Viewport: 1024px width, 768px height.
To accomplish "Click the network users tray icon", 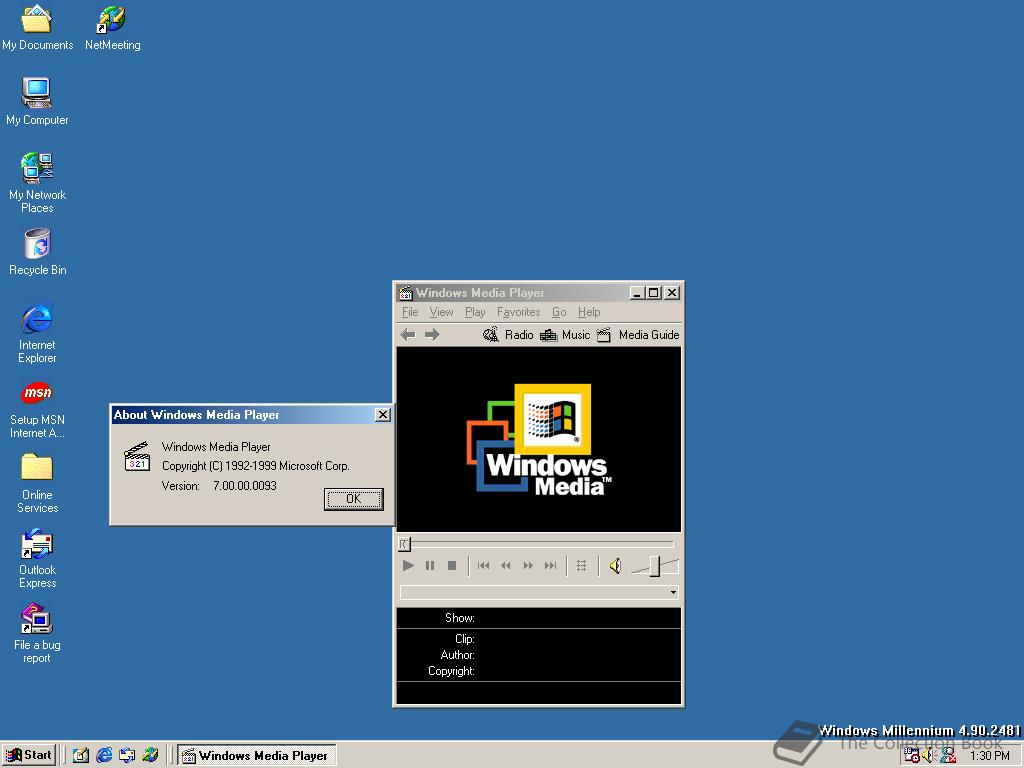I will click(x=948, y=756).
